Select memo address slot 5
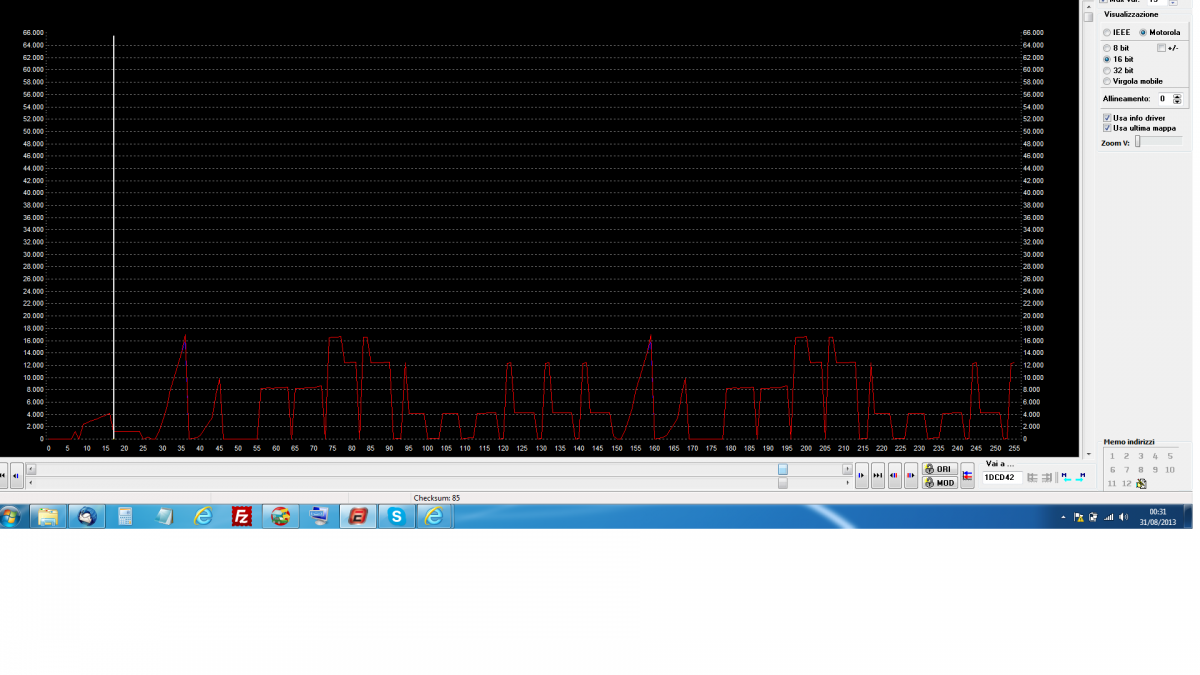This screenshot has width=1200, height=675. [x=1170, y=456]
